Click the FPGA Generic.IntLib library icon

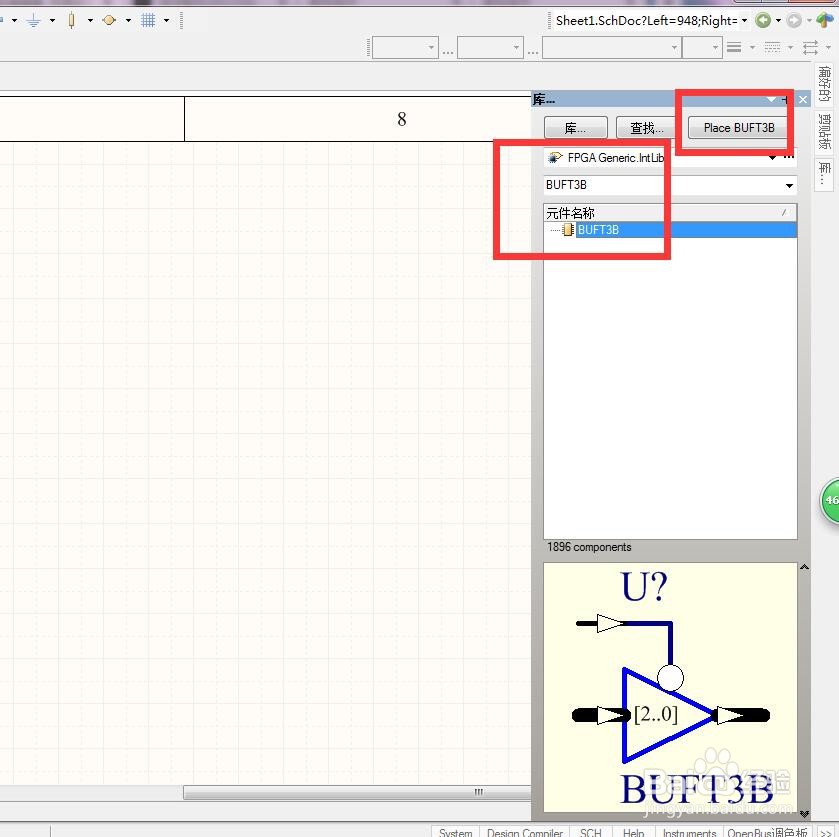click(x=555, y=157)
